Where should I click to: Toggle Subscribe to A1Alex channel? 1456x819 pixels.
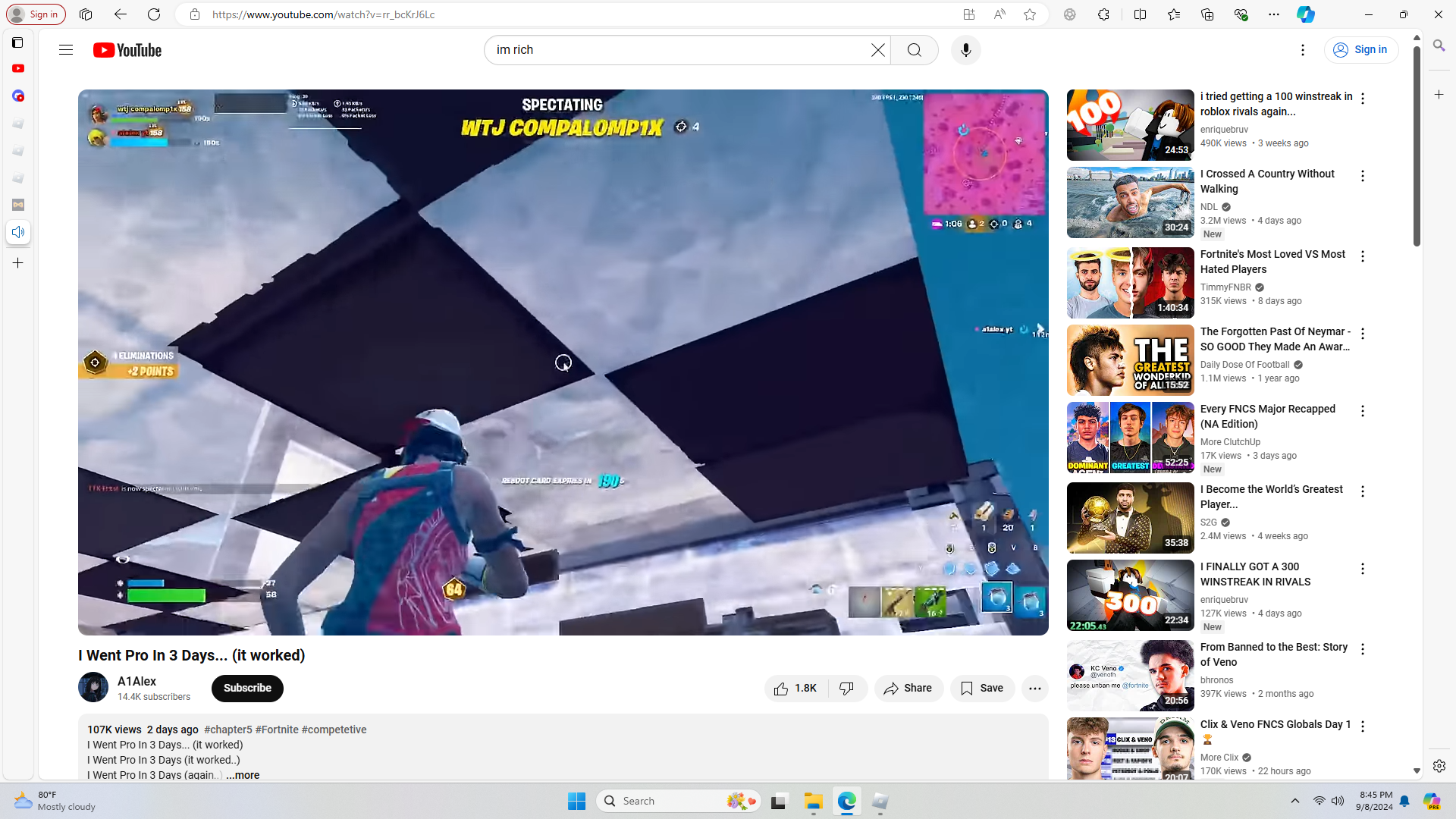pos(247,689)
